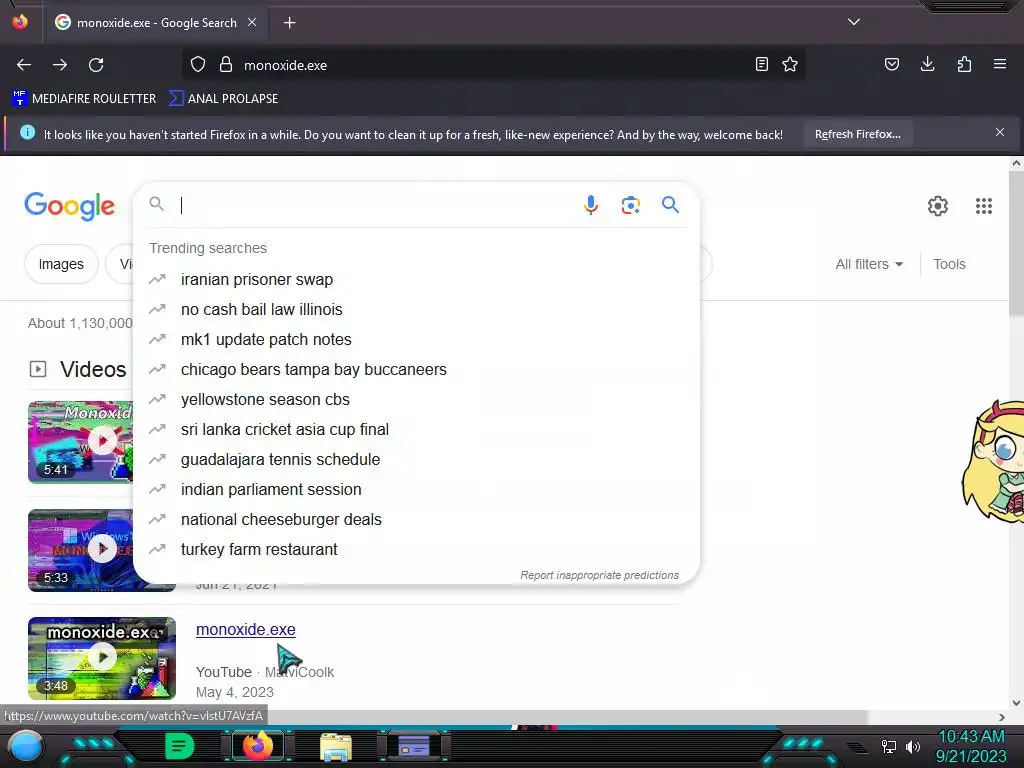Viewport: 1024px width, 768px height.
Task: Open Google quick settings gear
Action: [938, 206]
